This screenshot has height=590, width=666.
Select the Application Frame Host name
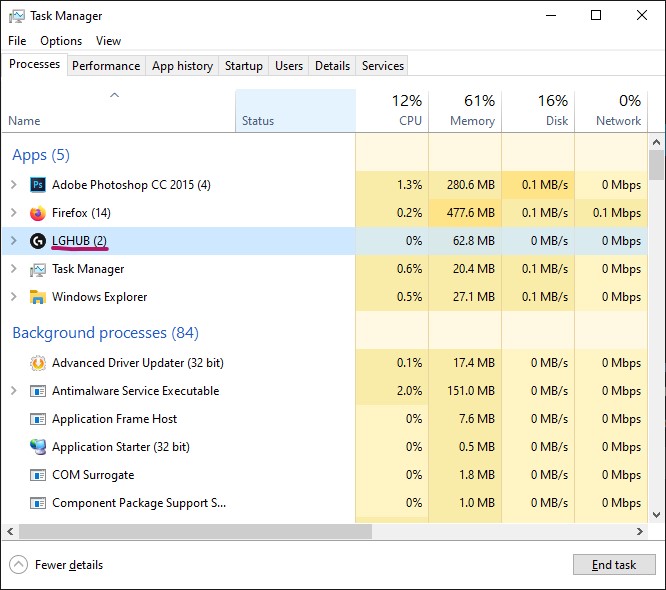pos(114,419)
